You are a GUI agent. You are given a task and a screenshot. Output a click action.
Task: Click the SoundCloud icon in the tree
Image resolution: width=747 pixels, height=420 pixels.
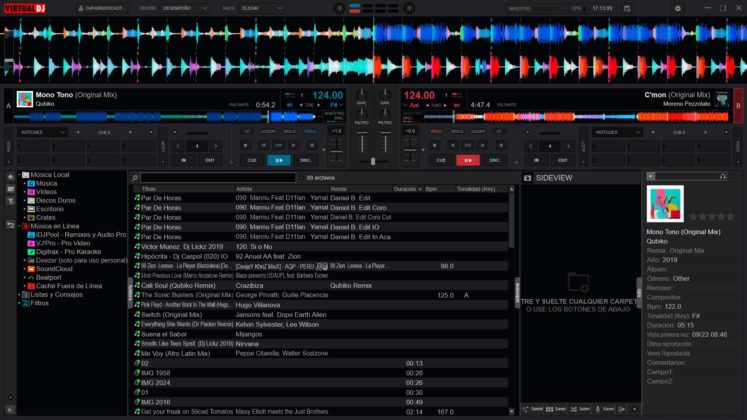point(31,269)
